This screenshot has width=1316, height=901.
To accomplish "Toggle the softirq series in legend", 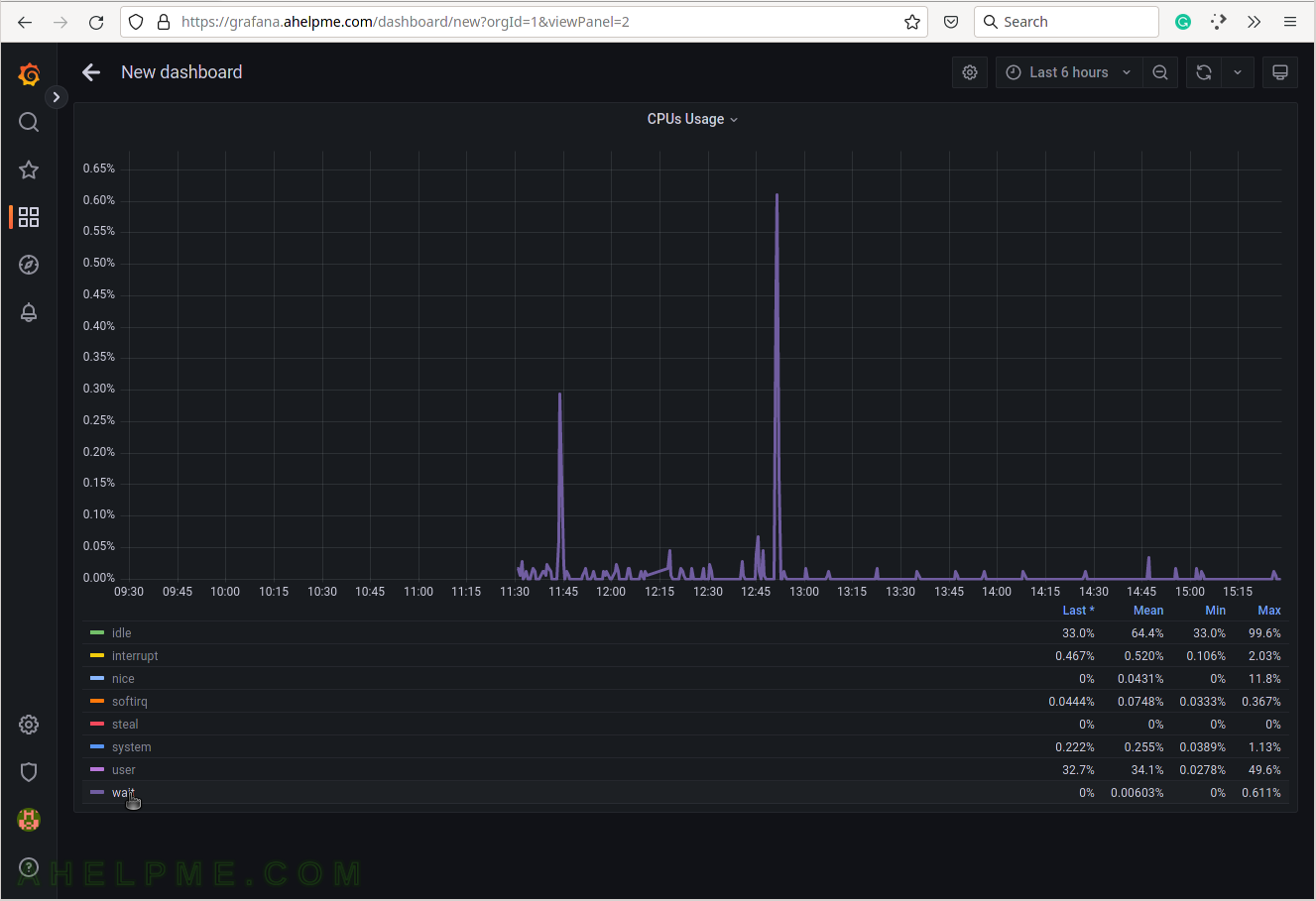I will (129, 702).
